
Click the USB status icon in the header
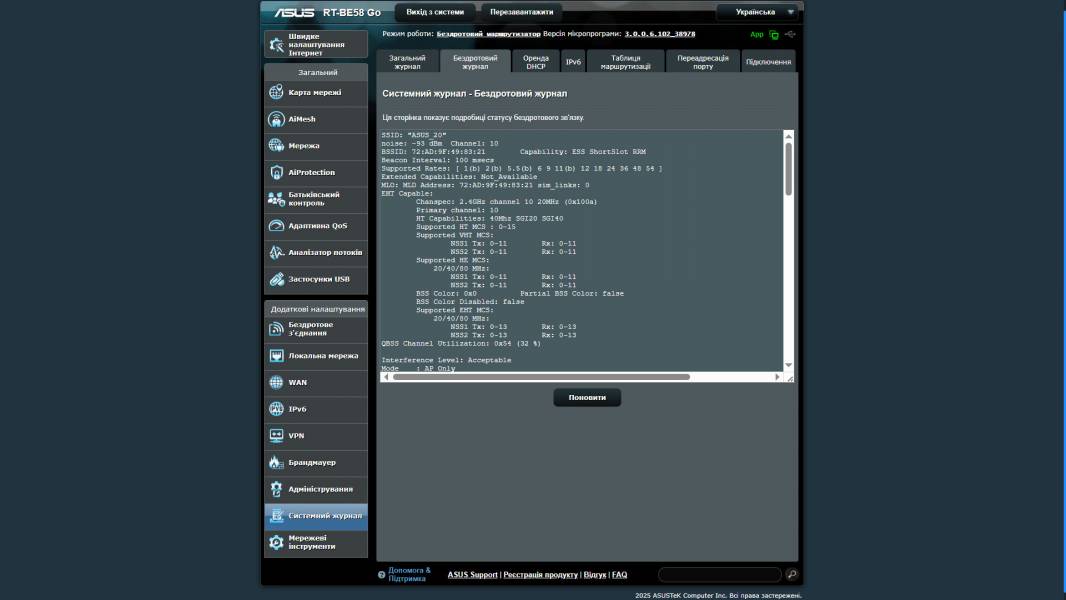[x=790, y=32]
